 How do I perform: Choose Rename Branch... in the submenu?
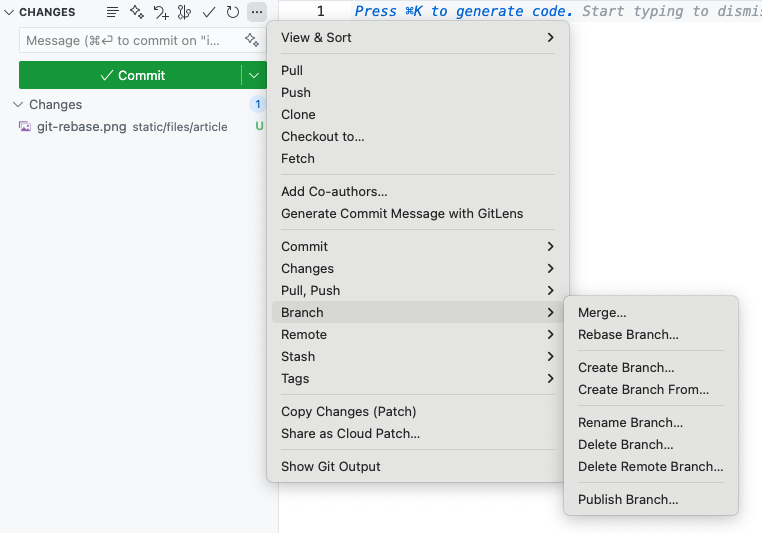[x=651, y=422]
